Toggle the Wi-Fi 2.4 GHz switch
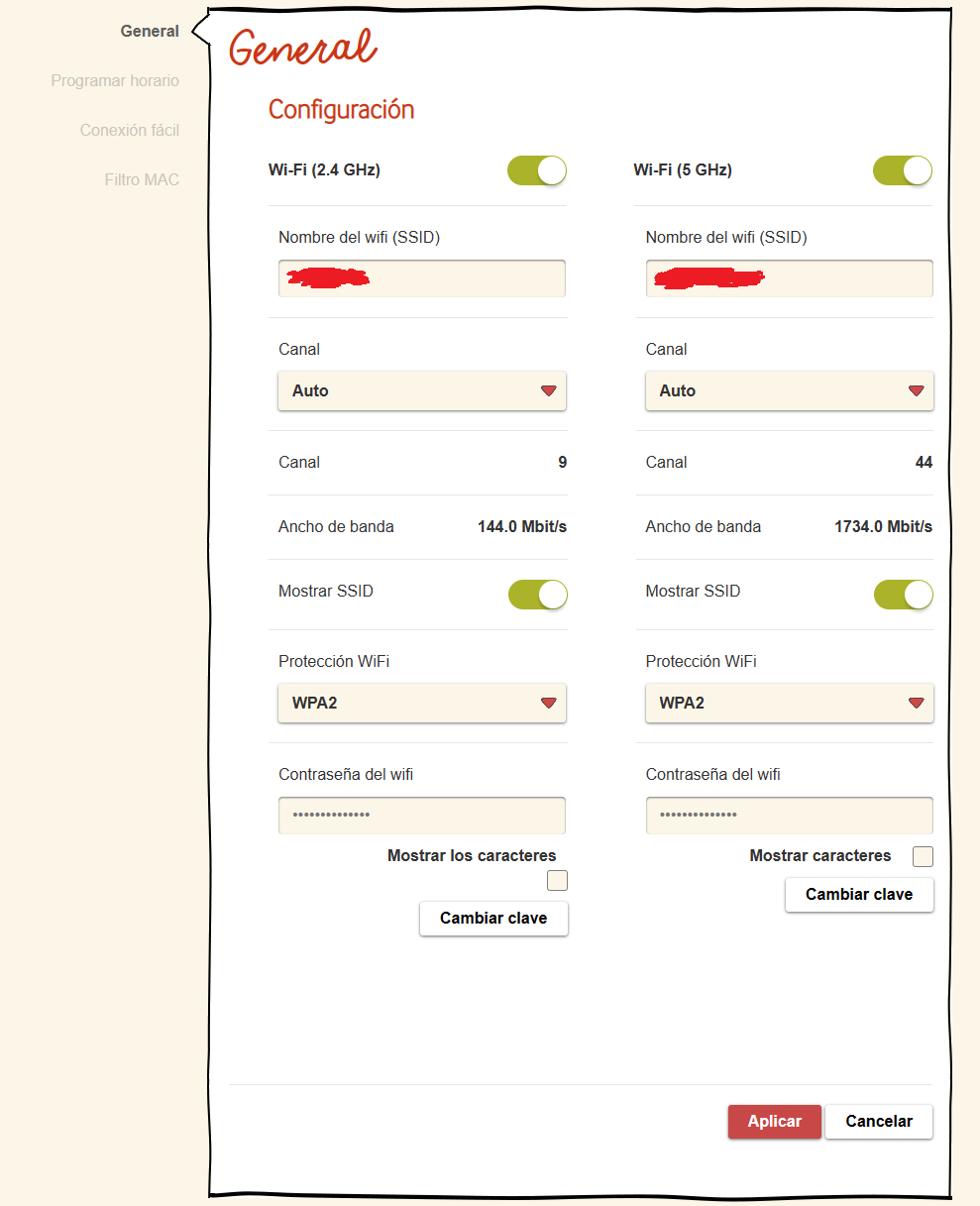Image resolution: width=980 pixels, height=1206 pixels. pyautogui.click(x=537, y=170)
